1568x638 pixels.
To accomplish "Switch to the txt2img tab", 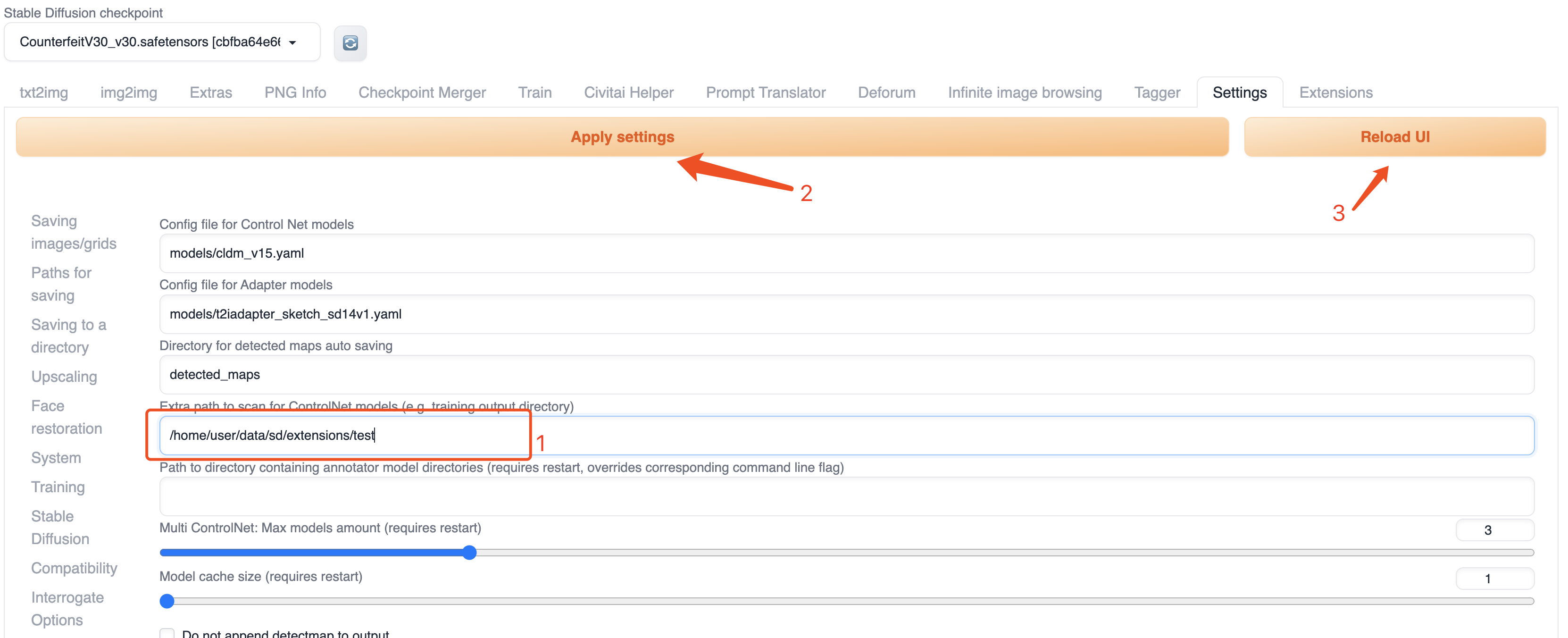I will pos(44,92).
